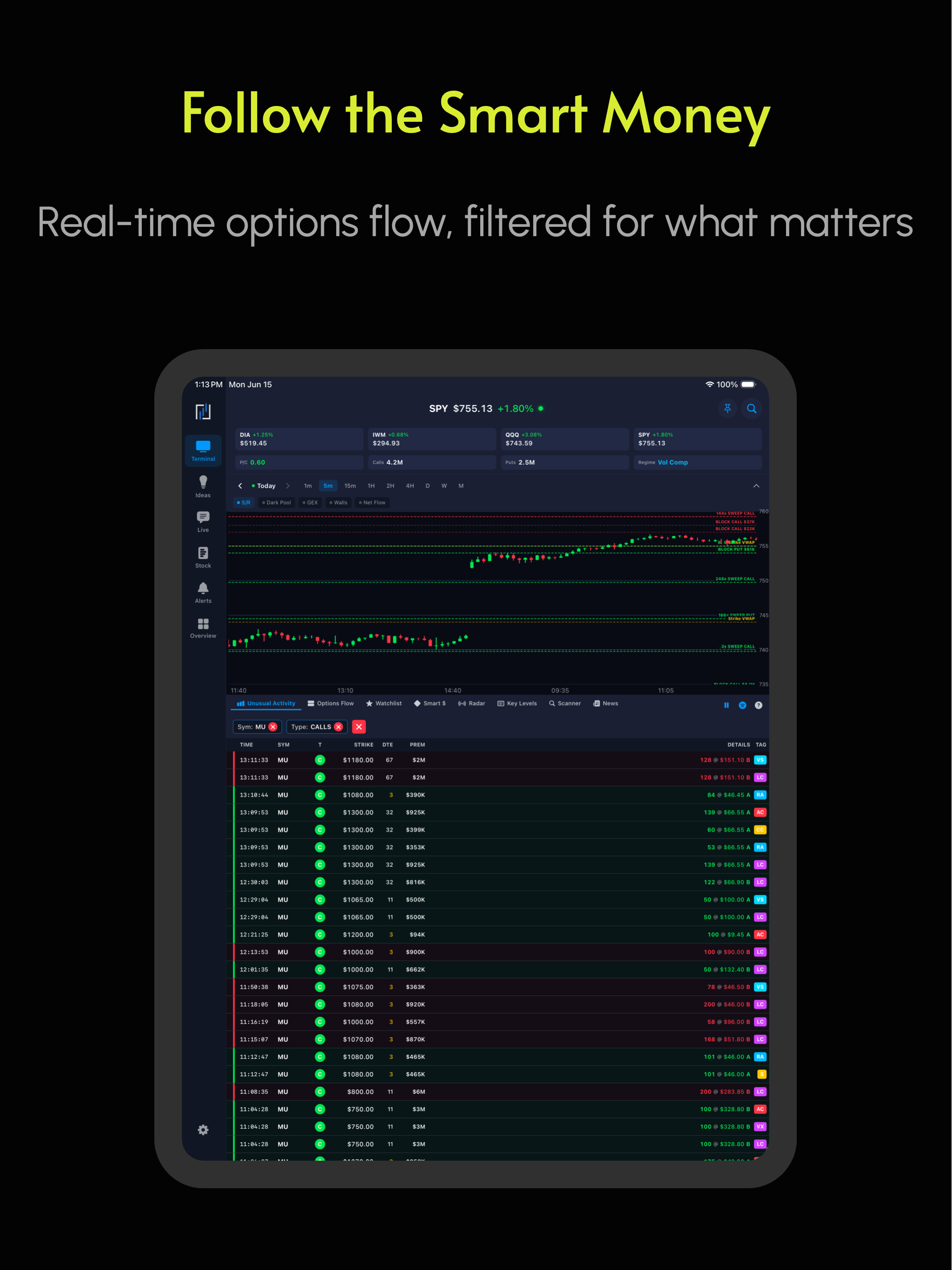Image resolution: width=952 pixels, height=1270 pixels.
Task: Open the QQQ $743.59 index card
Action: (x=565, y=439)
